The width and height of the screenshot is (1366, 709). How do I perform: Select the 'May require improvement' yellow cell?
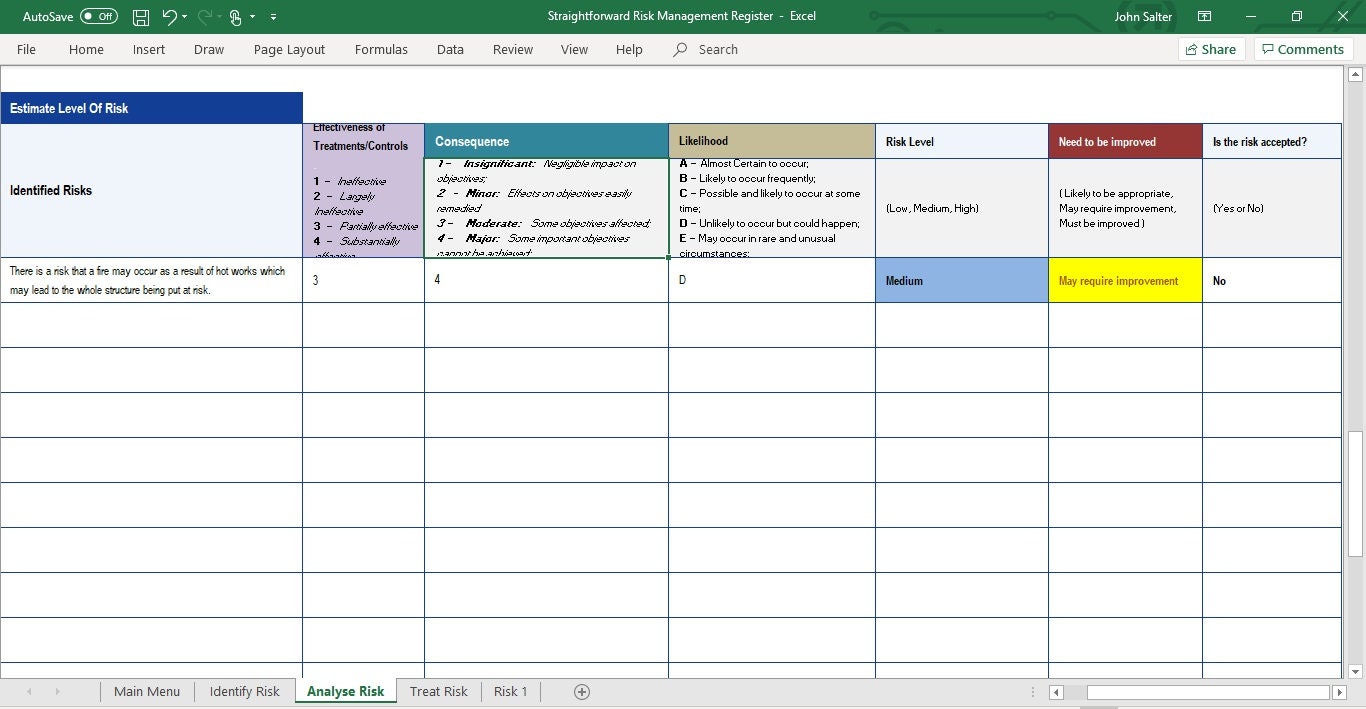click(x=1124, y=281)
